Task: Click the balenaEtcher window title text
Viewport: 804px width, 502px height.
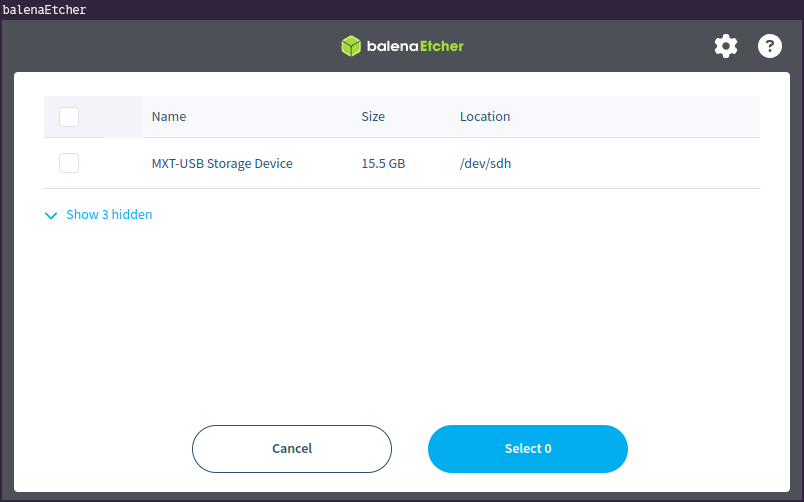Action: tap(44, 9)
